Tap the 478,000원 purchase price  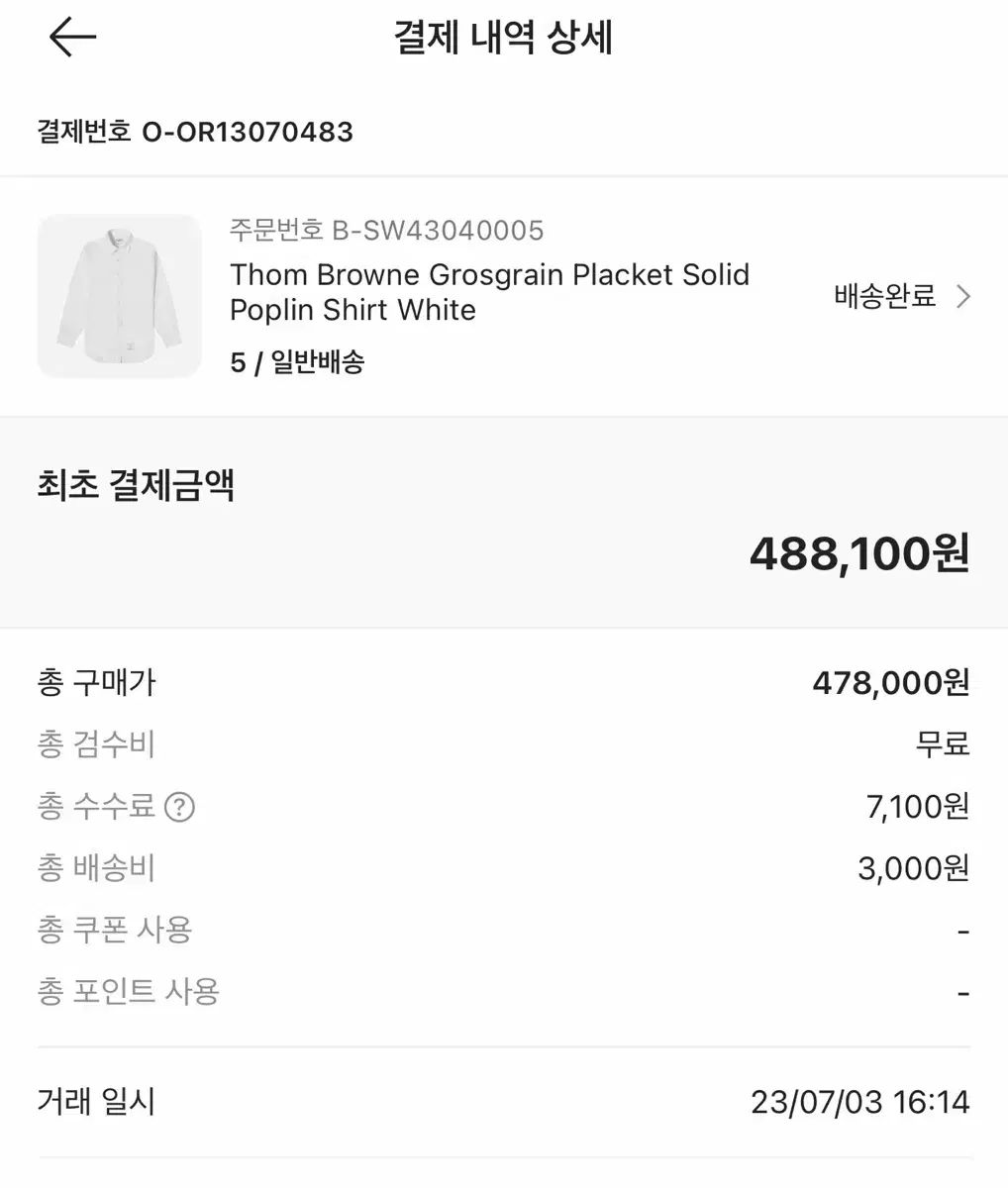point(890,682)
